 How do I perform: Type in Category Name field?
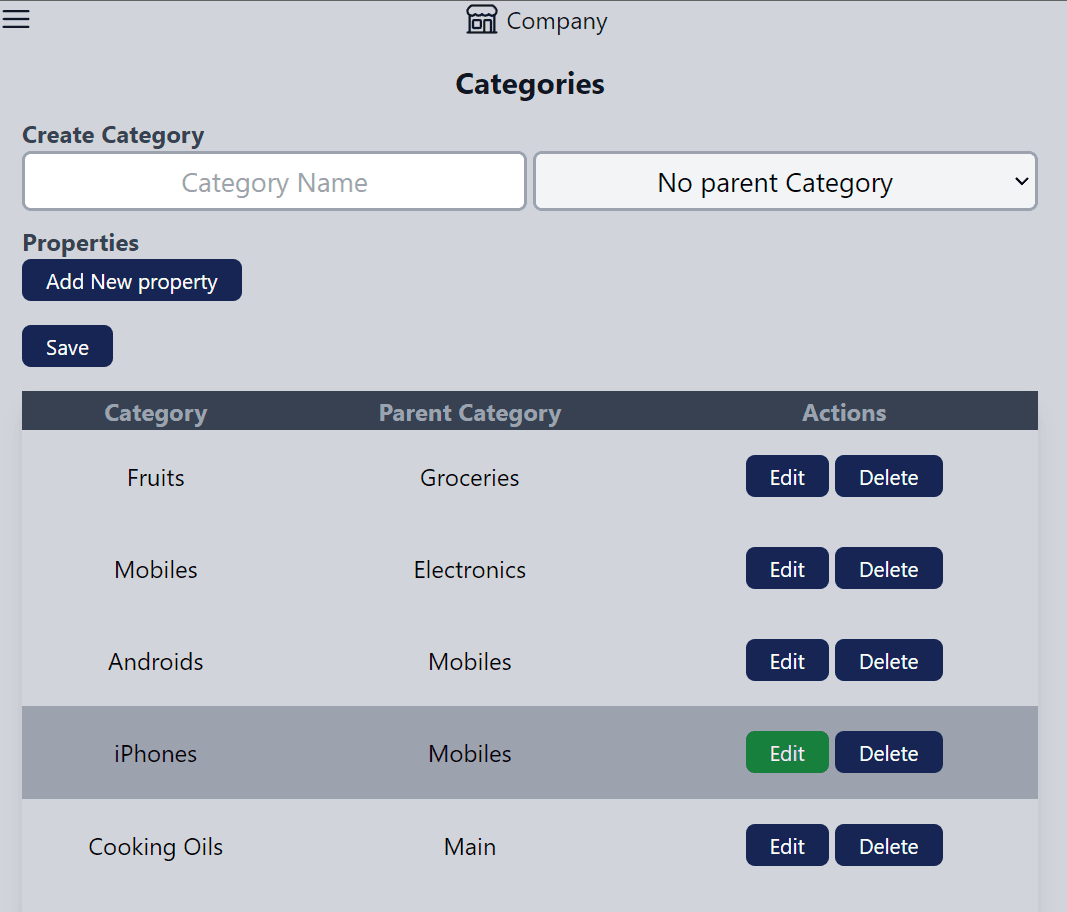pyautogui.click(x=274, y=182)
